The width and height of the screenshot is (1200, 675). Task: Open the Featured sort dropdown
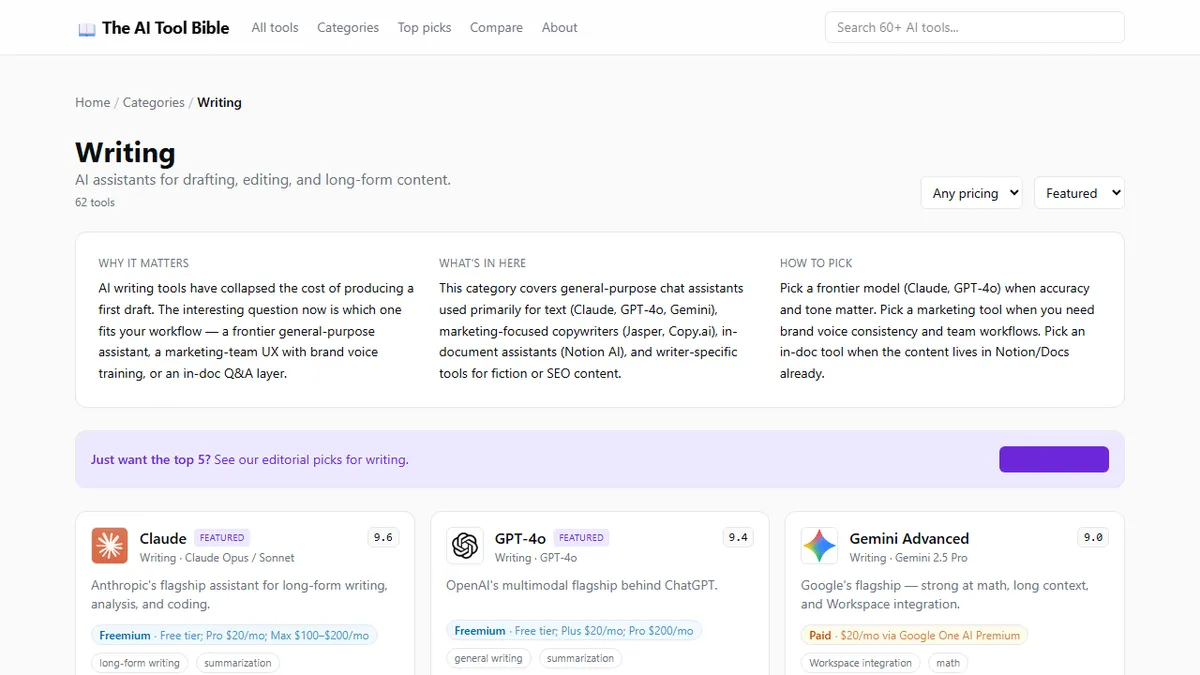pos(1079,193)
